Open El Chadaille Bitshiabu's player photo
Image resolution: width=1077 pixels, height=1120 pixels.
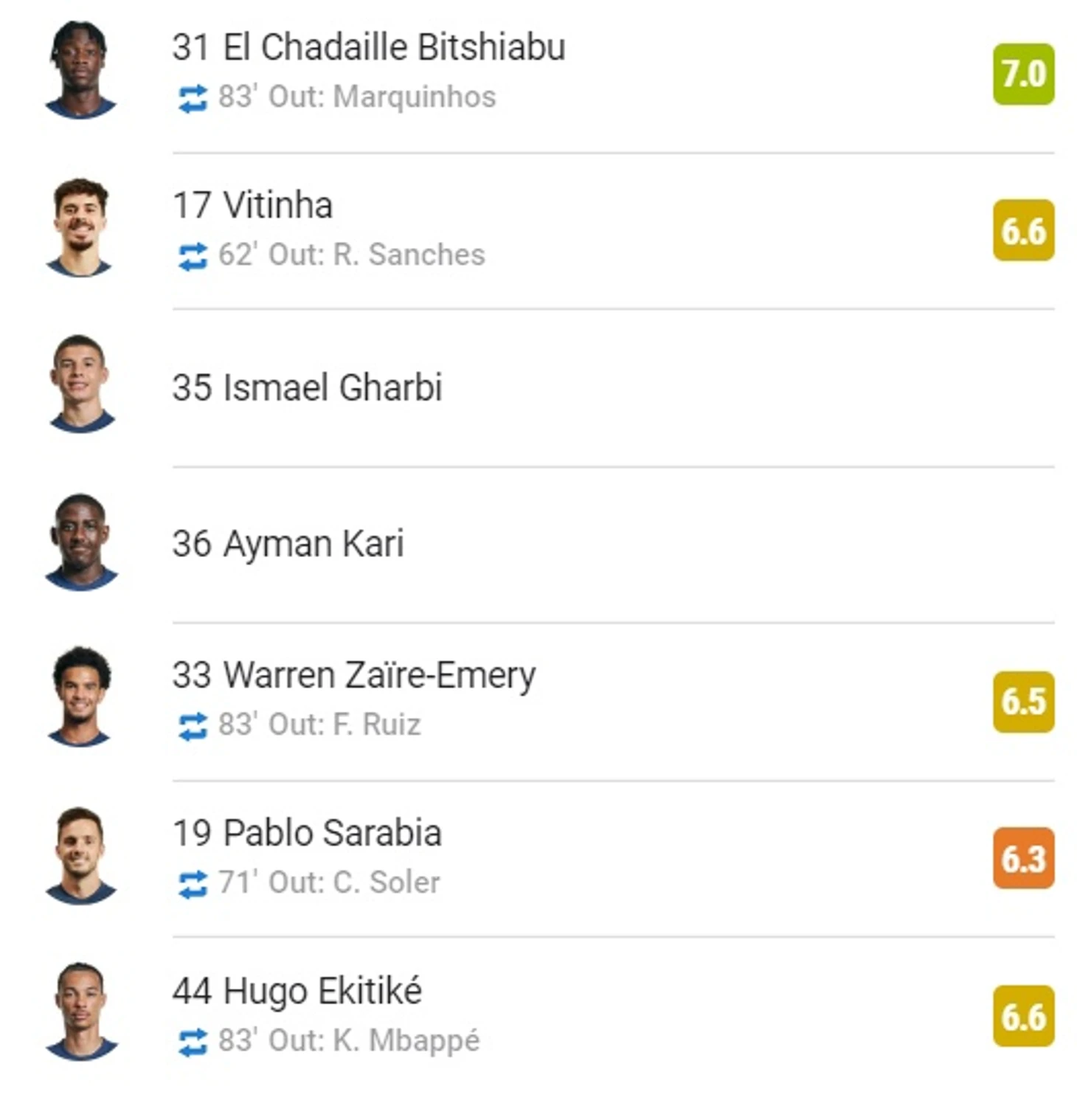click(80, 69)
